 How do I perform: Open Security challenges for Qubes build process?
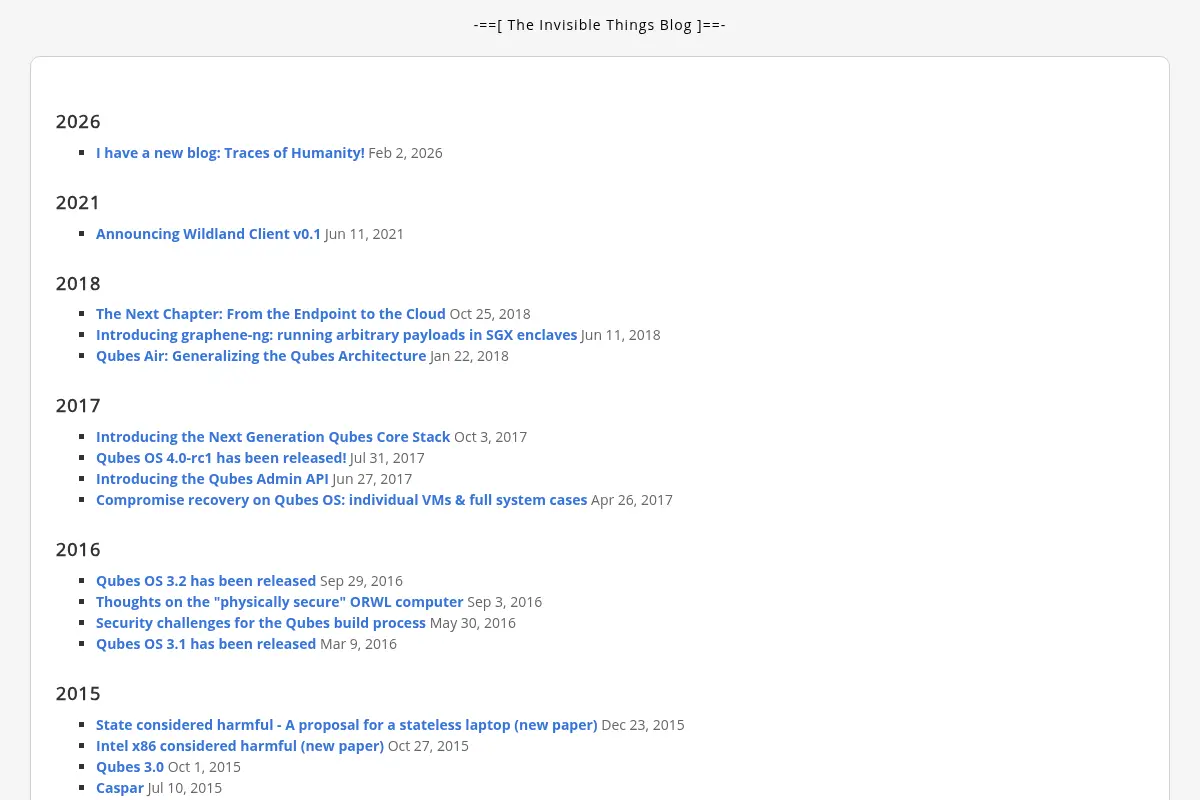261,623
